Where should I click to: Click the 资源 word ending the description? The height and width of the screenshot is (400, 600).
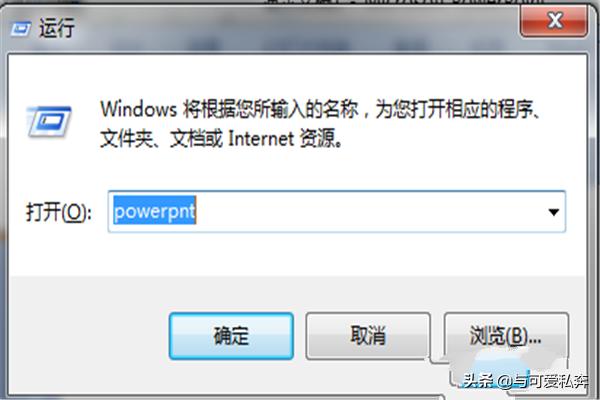(320, 138)
